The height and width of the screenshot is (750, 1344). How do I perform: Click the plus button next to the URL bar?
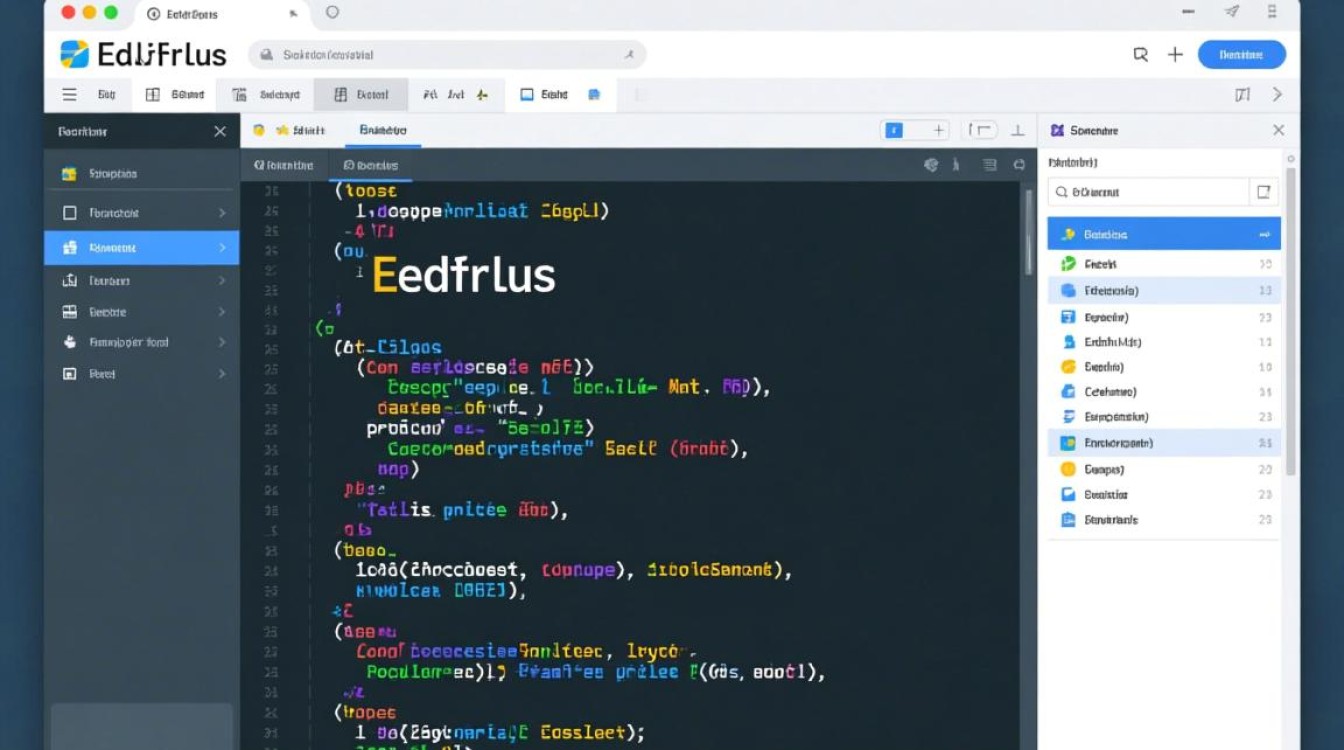point(1175,54)
